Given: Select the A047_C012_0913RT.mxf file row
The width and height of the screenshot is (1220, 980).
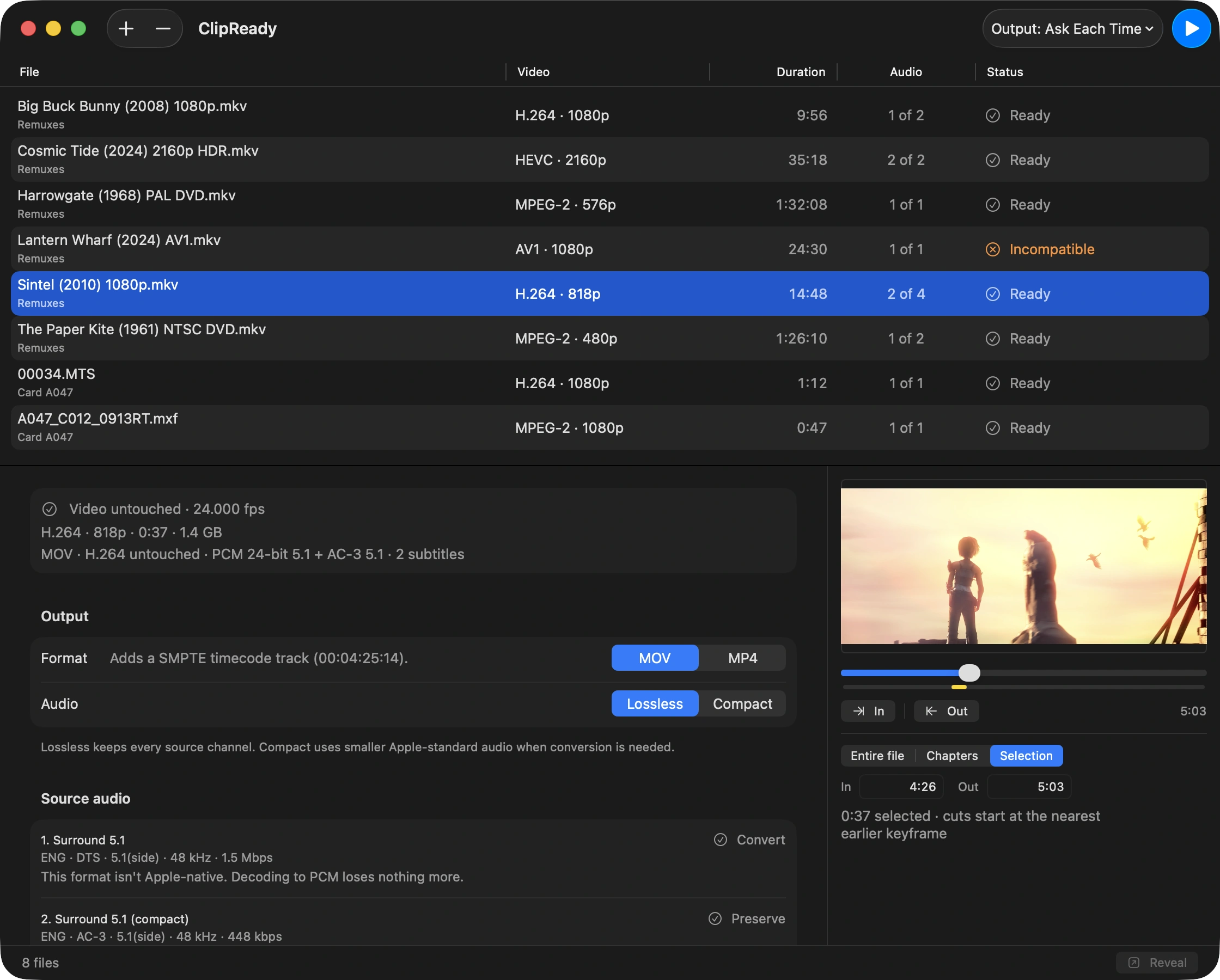Looking at the screenshot, I should (610, 428).
